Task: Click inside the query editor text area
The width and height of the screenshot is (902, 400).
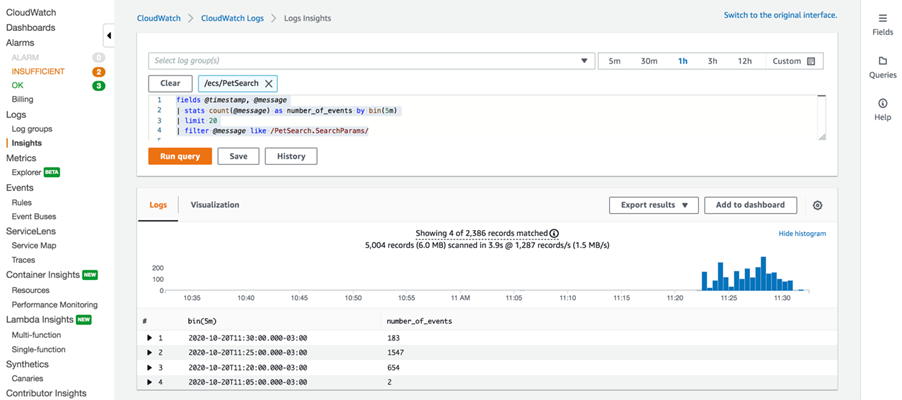Action: 487,117
